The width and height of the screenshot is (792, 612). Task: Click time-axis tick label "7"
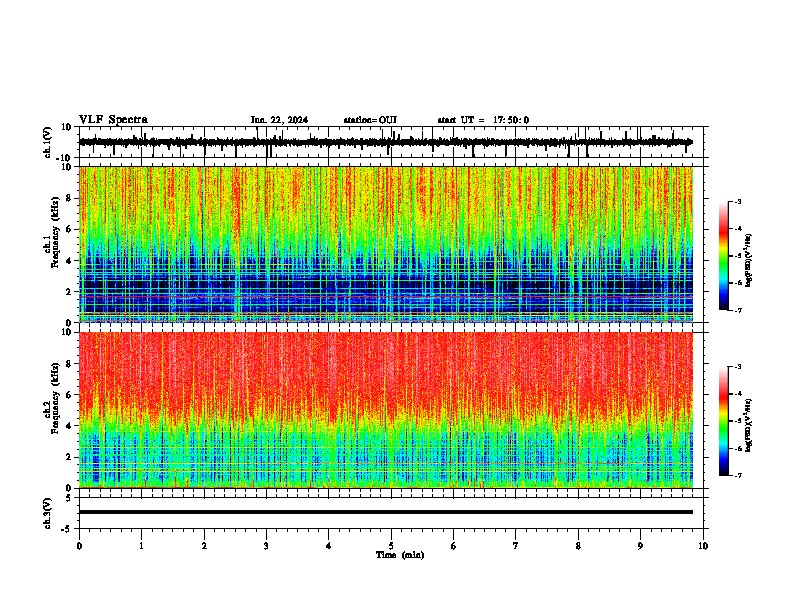[x=516, y=546]
